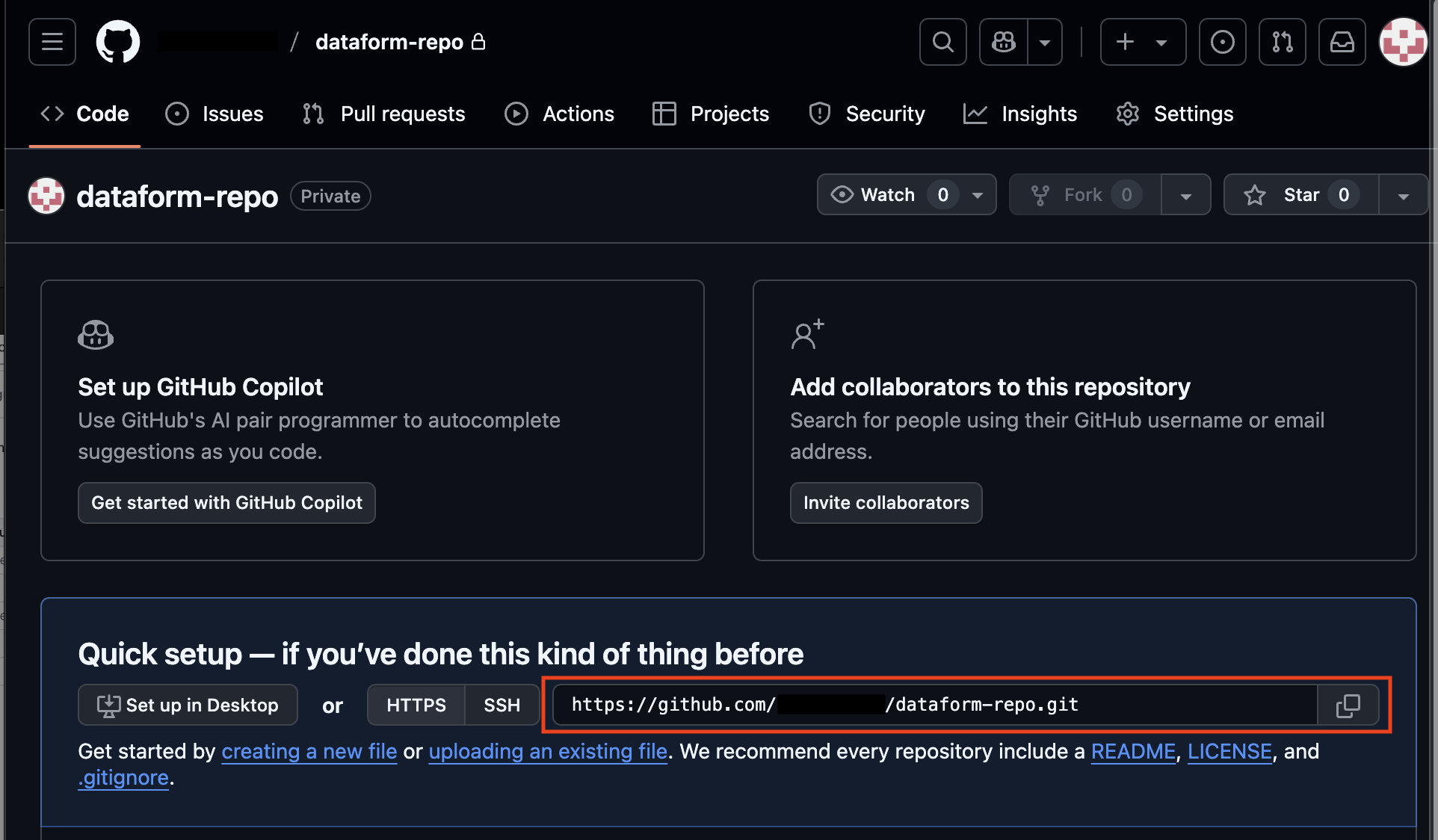Go to GitHub homepage via Octocat logo
The image size is (1438, 840).
(118, 42)
